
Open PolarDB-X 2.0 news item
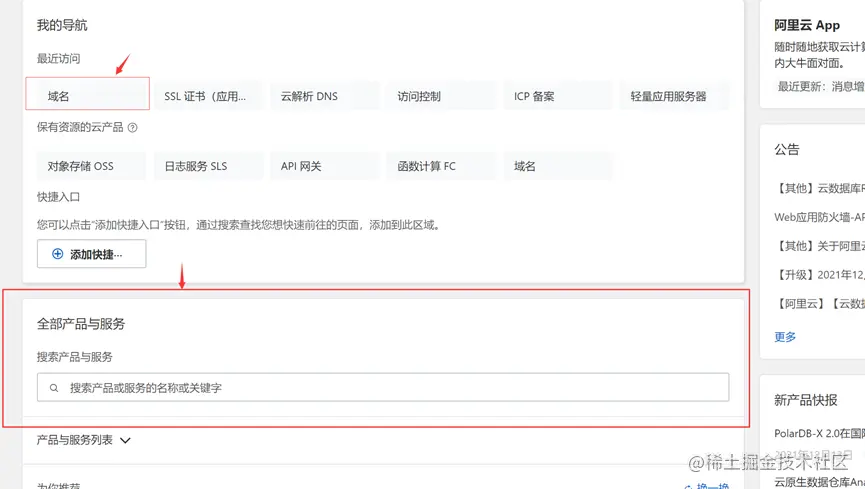pos(819,433)
